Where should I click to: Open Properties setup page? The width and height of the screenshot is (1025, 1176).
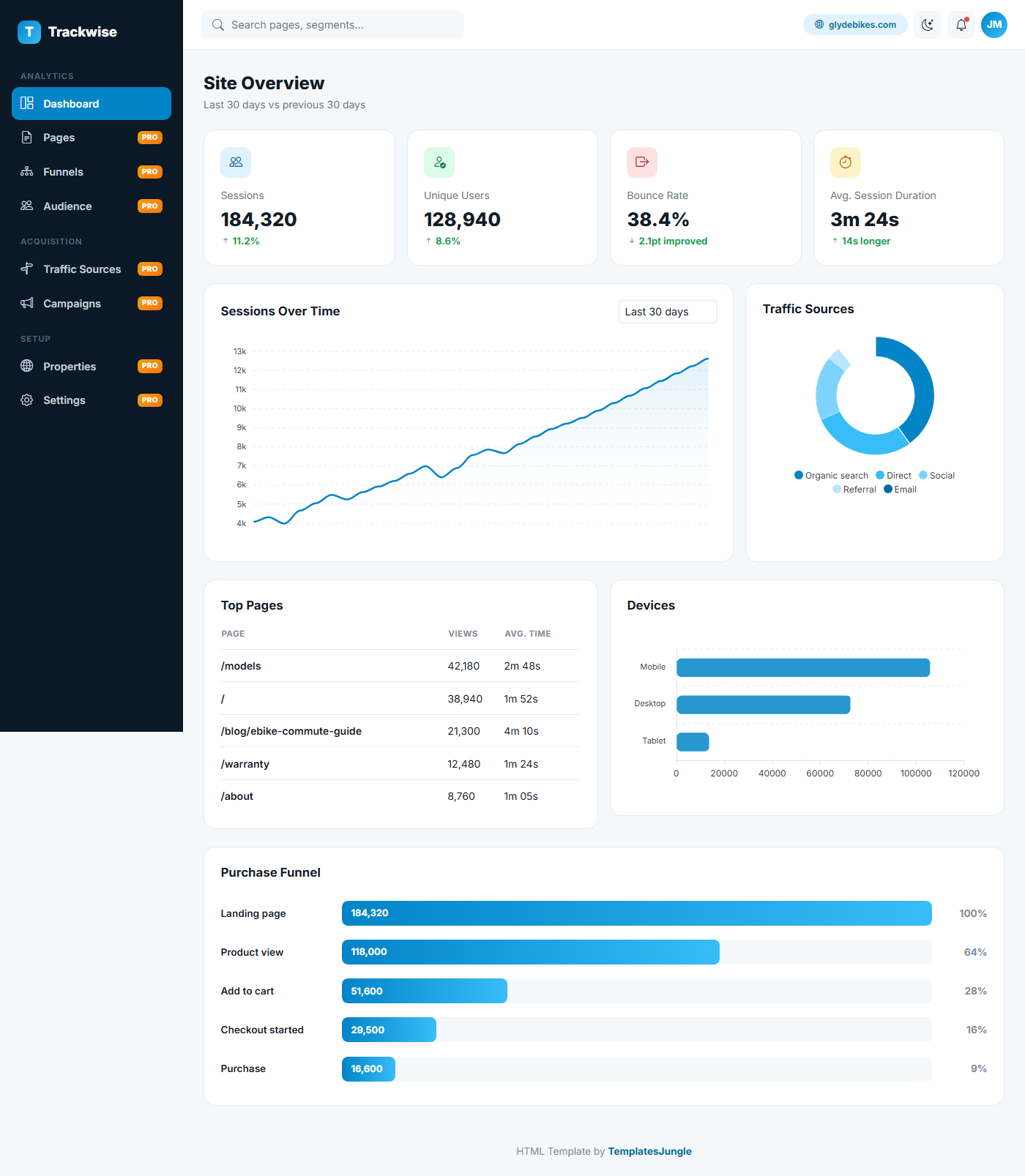point(92,366)
